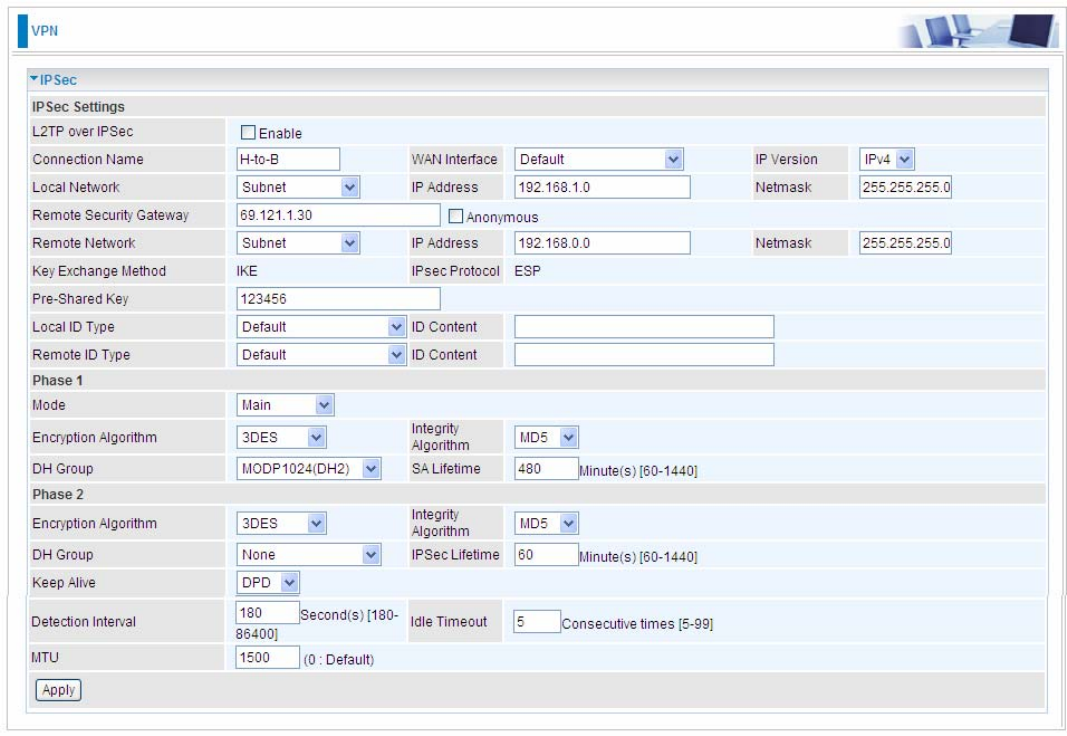Open the Remote ID Type dropdown

321,354
